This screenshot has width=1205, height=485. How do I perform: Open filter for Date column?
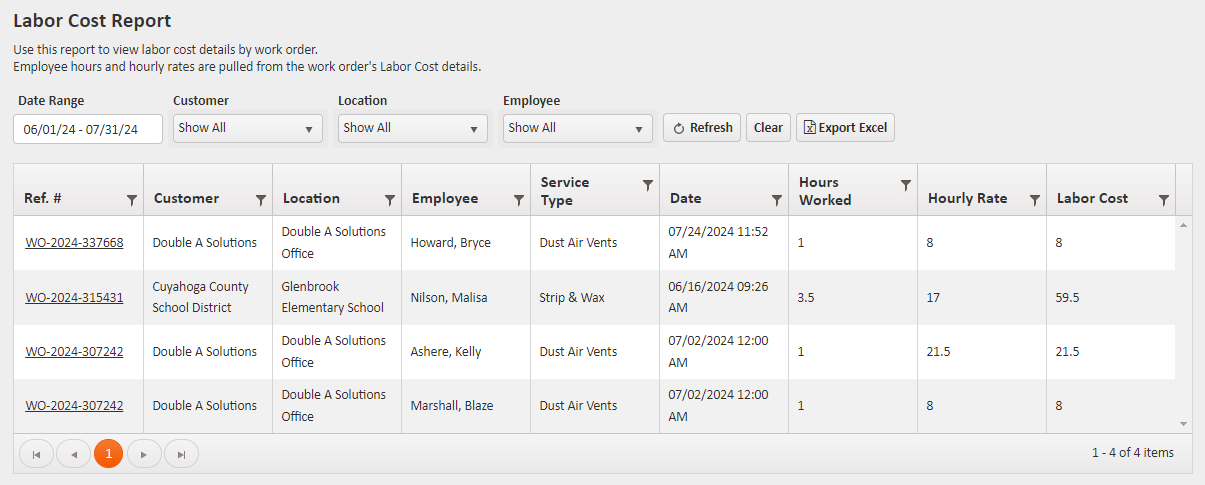click(x=777, y=200)
